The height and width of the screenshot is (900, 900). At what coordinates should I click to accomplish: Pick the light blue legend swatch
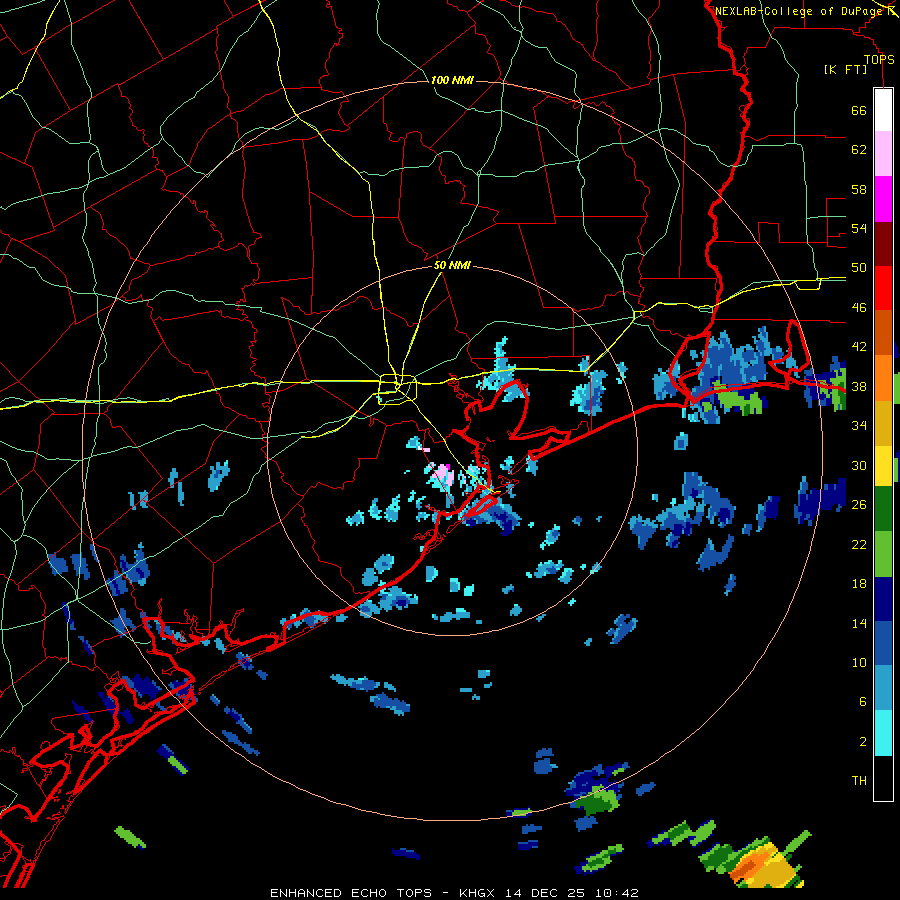pyautogui.click(x=883, y=688)
